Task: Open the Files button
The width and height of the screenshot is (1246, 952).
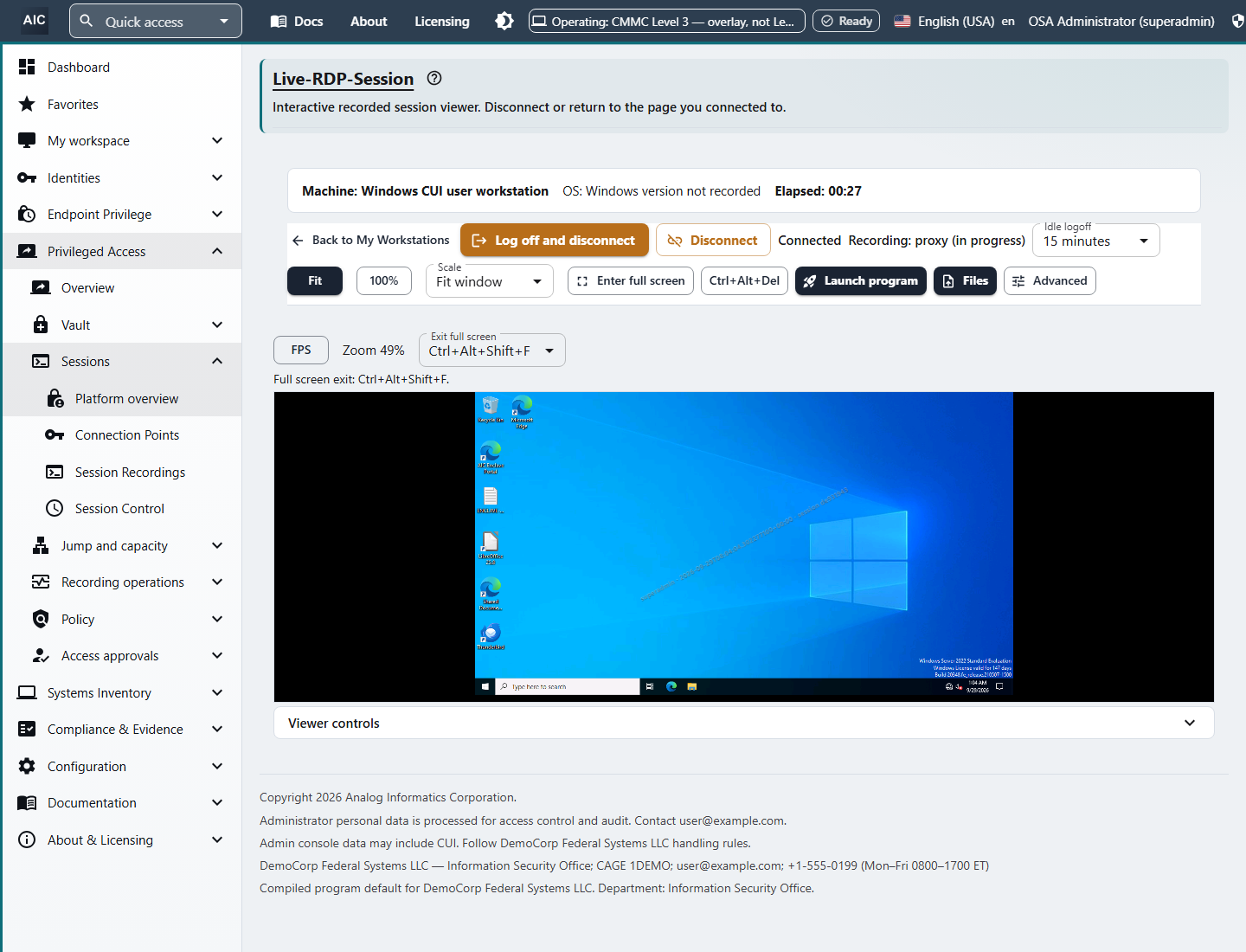Action: point(966,280)
